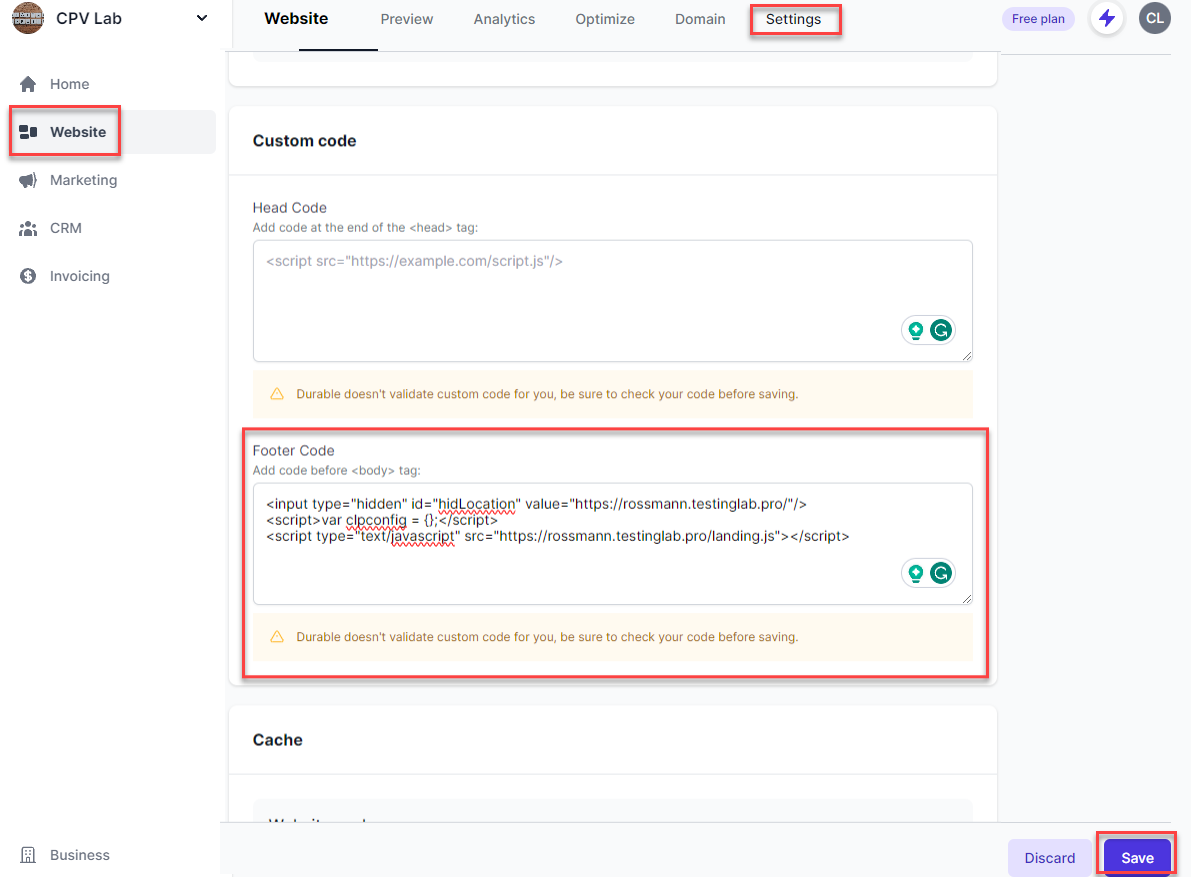Click inside the Head Code textarea

coord(612,301)
